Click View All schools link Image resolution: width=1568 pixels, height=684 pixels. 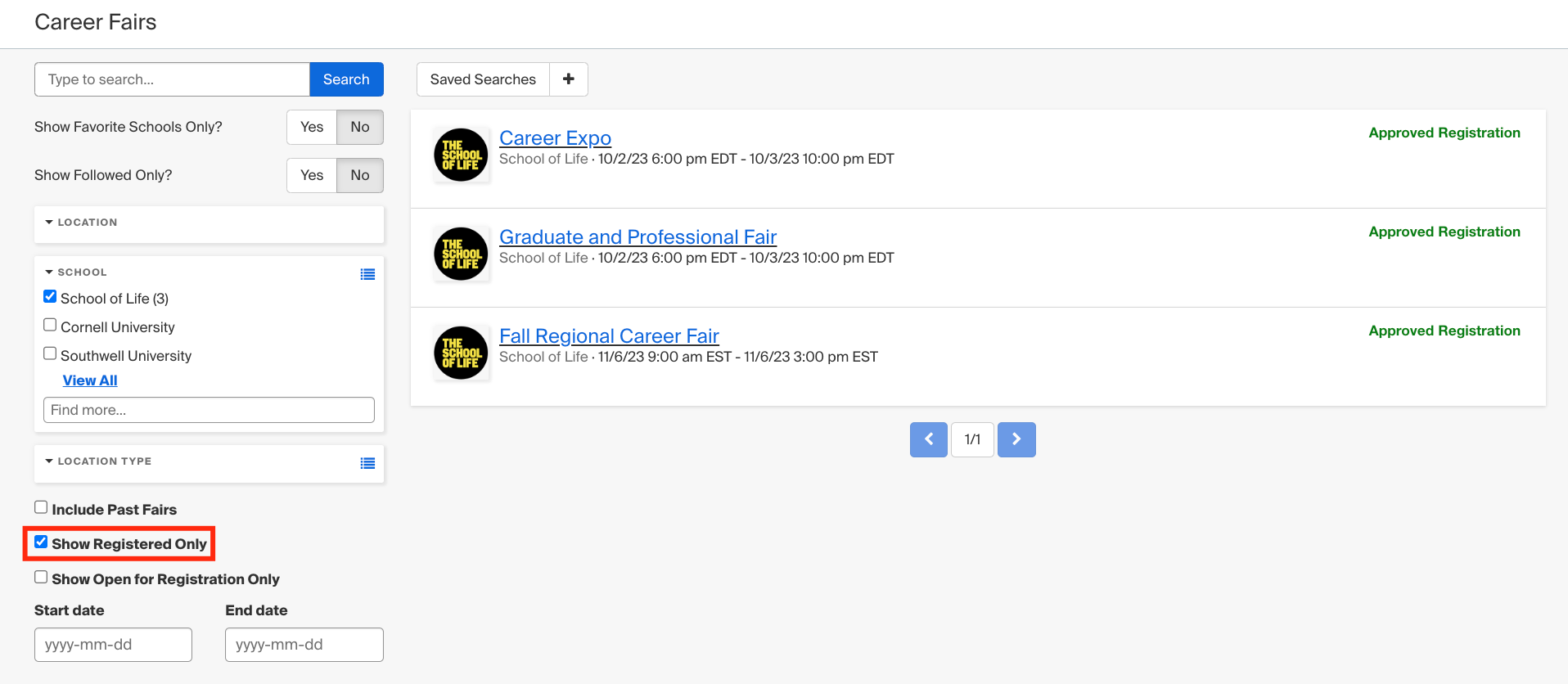click(x=90, y=380)
